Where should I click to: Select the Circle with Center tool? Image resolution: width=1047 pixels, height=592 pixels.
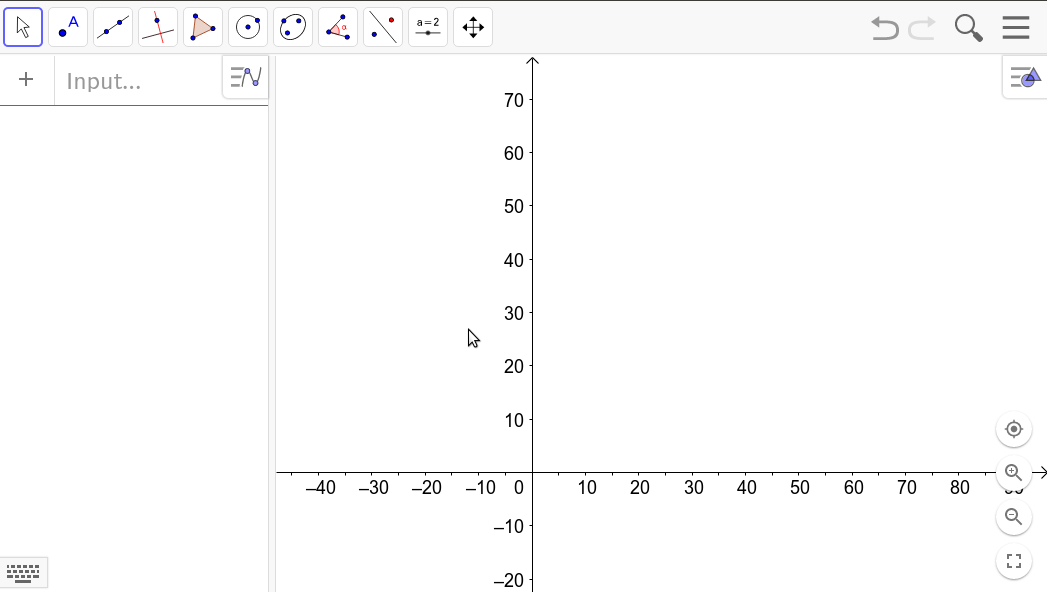[247, 27]
